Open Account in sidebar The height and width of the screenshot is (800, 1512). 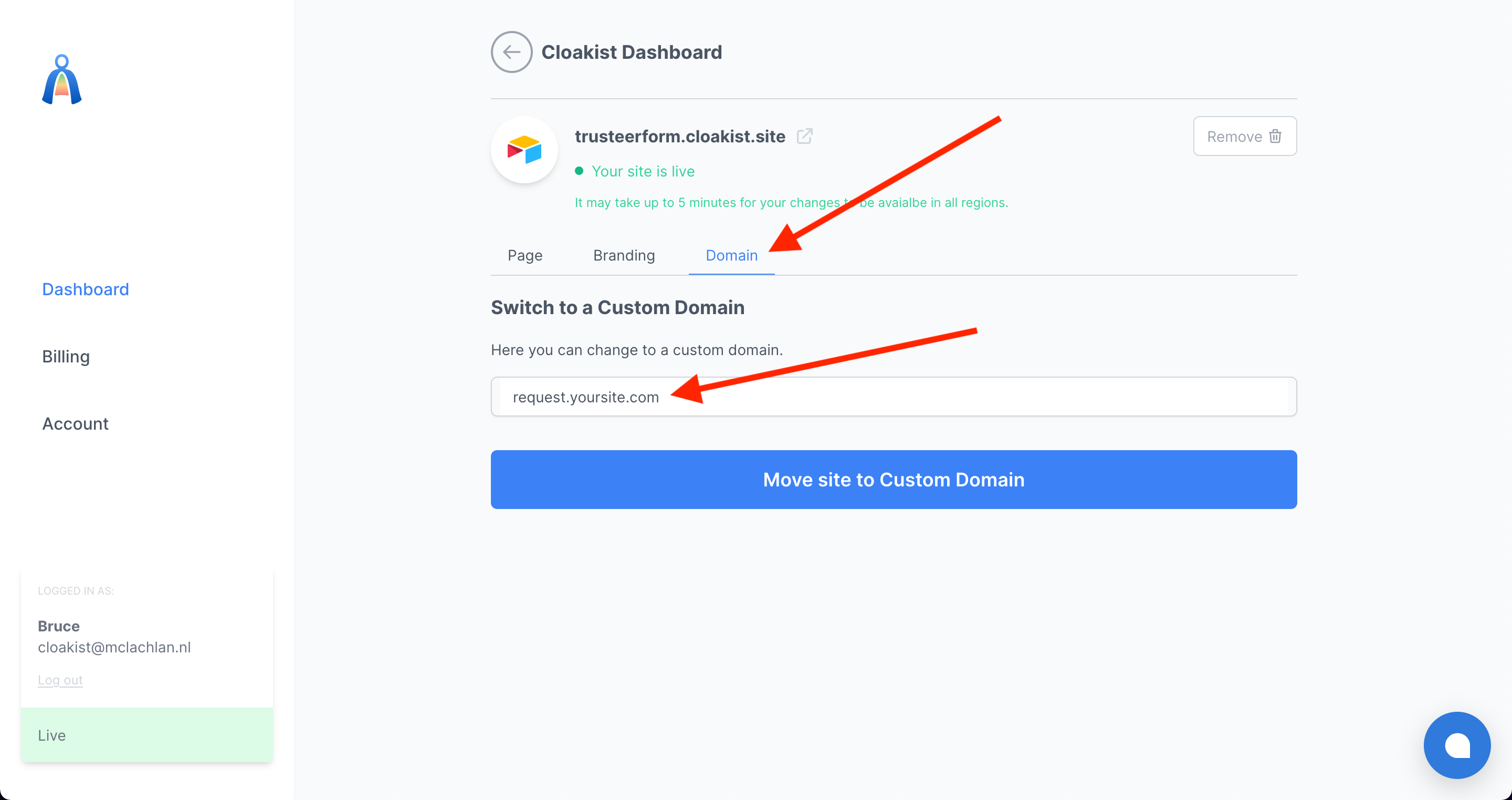[75, 423]
